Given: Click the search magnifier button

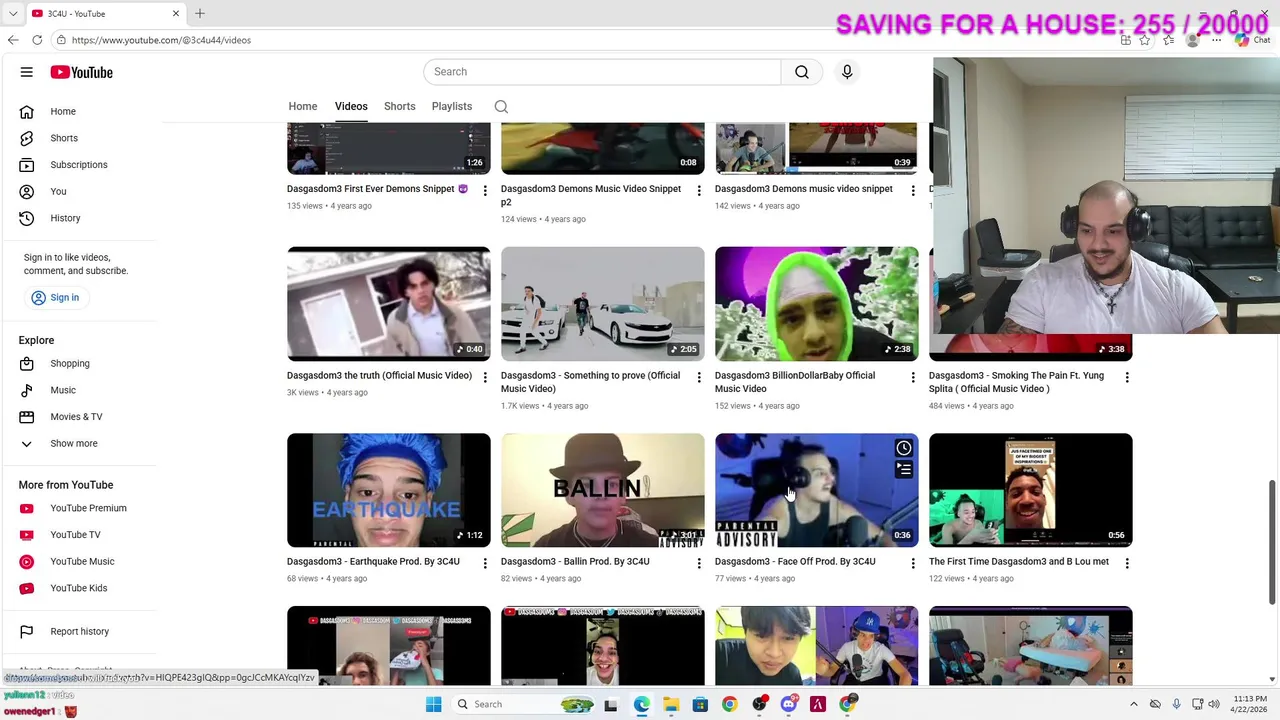Looking at the screenshot, I should pos(802,72).
